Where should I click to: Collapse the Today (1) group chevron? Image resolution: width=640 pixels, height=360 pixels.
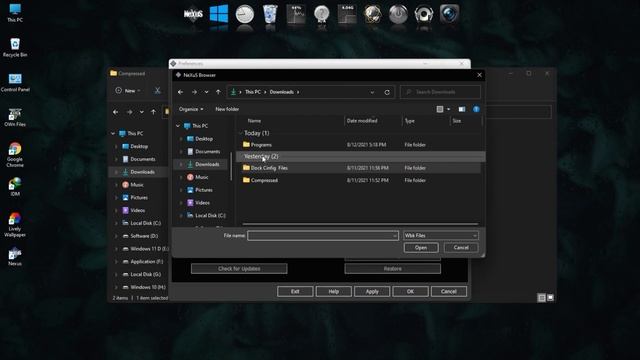point(240,133)
